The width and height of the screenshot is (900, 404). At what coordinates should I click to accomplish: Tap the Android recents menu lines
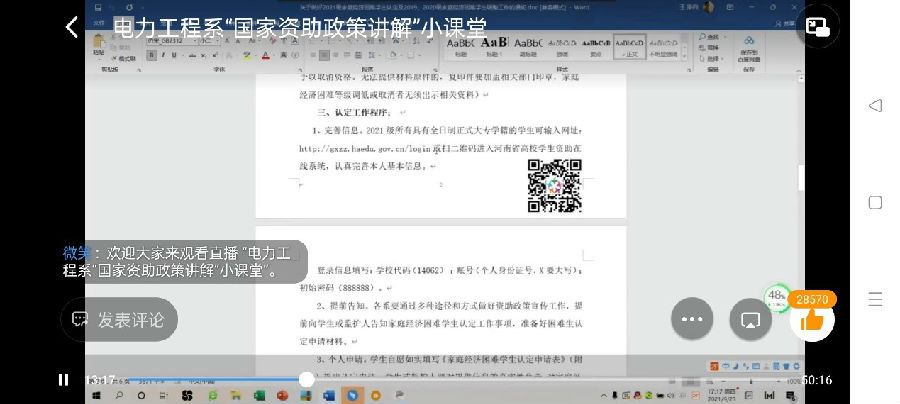pyautogui.click(x=875, y=299)
